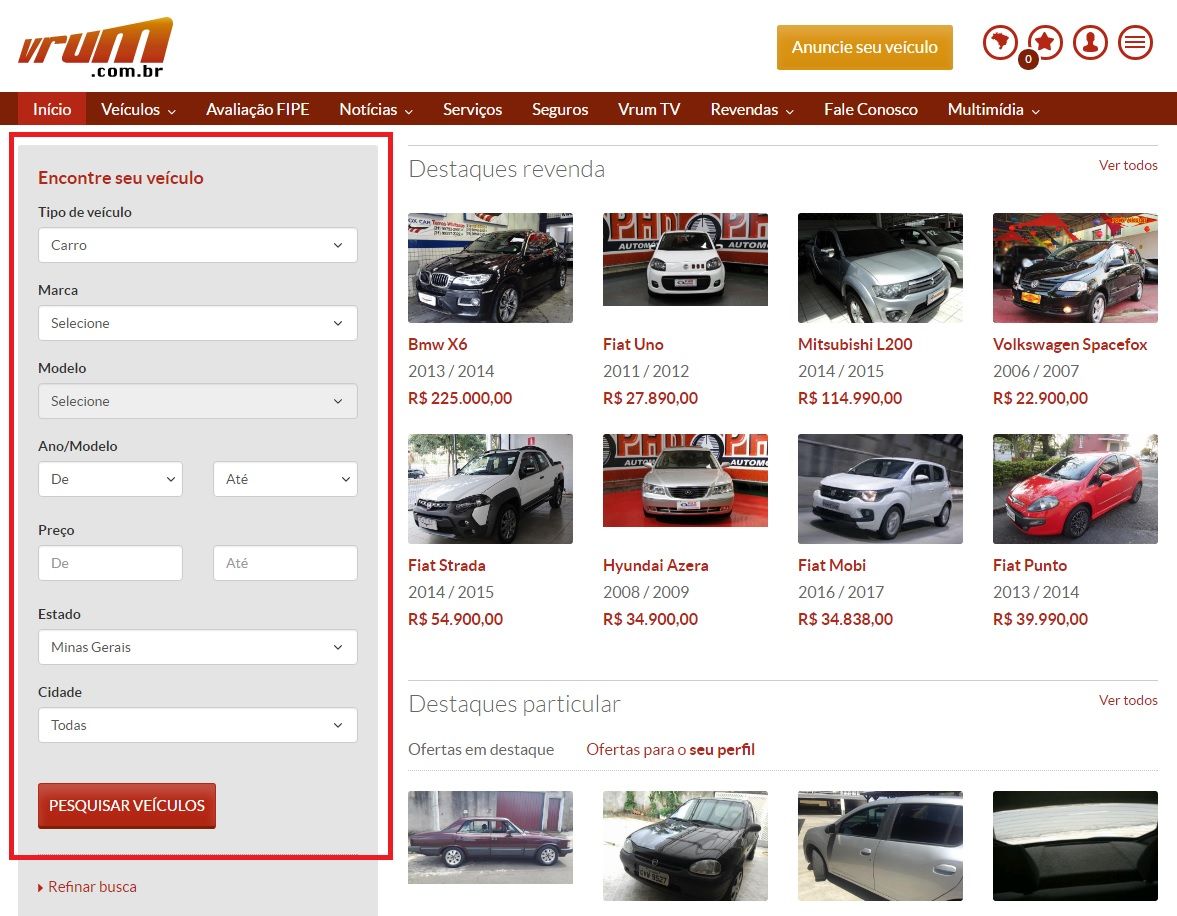This screenshot has height=916, width=1177.
Task: Open the Serviços menu item
Action: [472, 109]
